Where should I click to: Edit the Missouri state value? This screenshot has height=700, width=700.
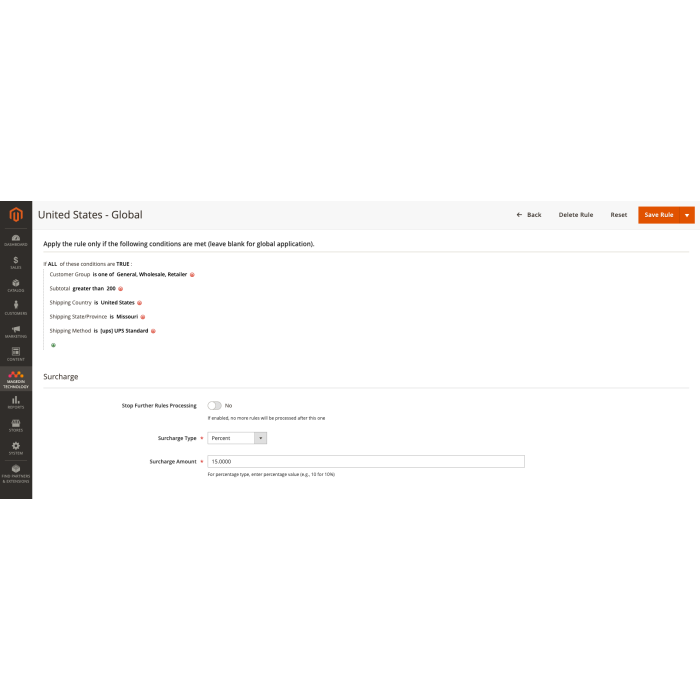(127, 317)
